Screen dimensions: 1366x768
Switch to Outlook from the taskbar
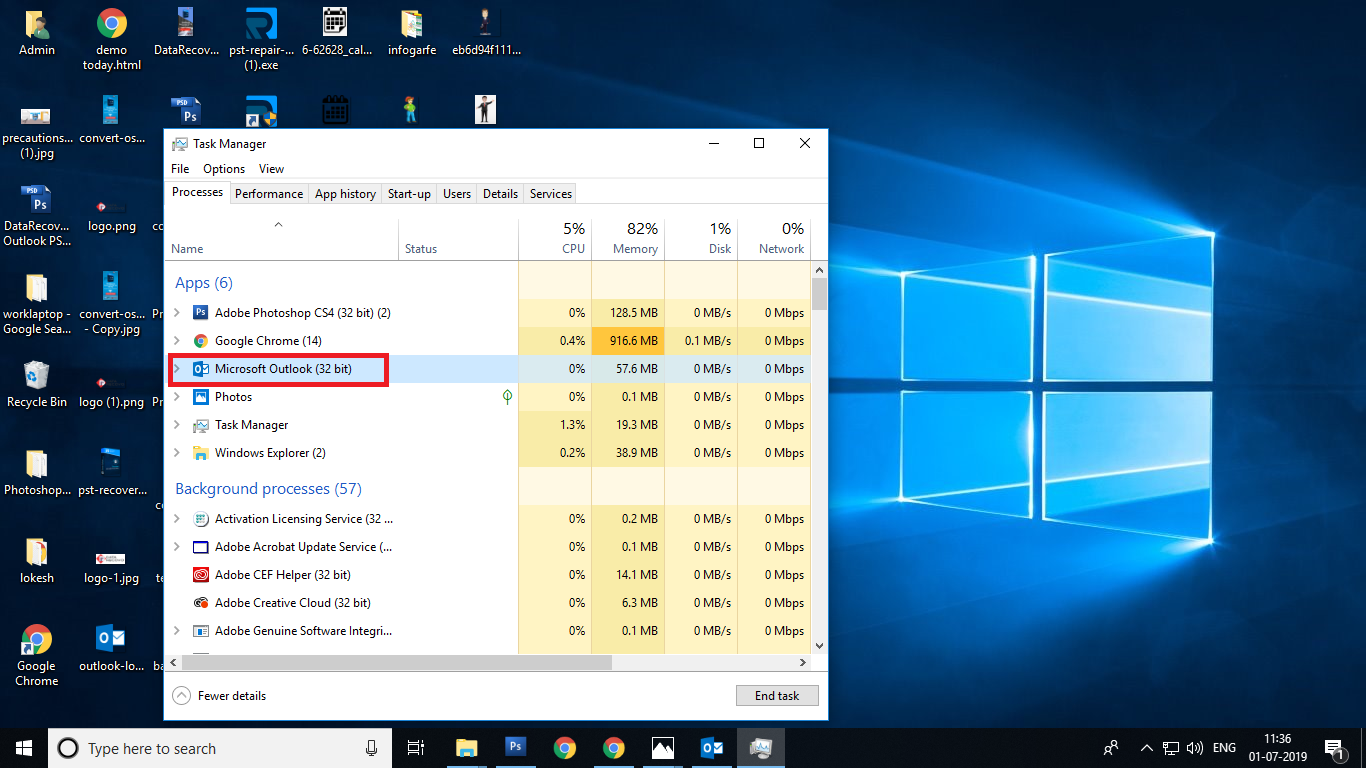[x=712, y=747]
